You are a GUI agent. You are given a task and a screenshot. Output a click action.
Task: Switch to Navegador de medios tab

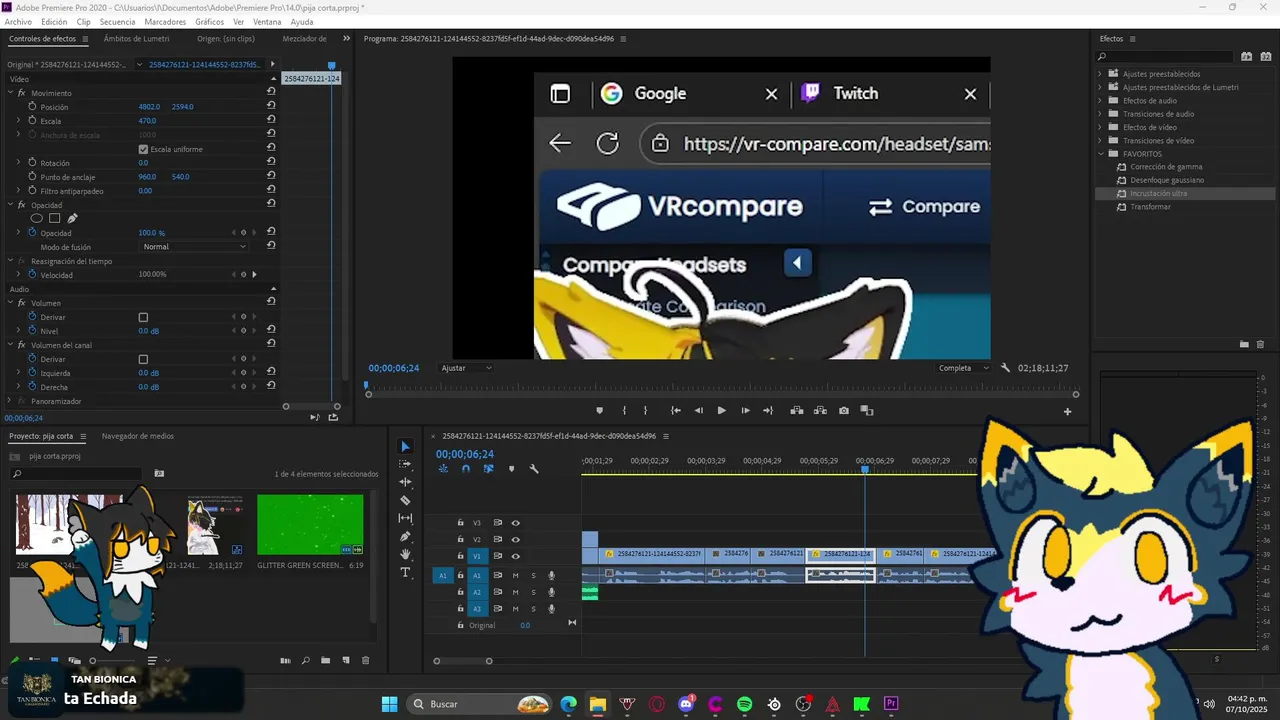point(137,436)
